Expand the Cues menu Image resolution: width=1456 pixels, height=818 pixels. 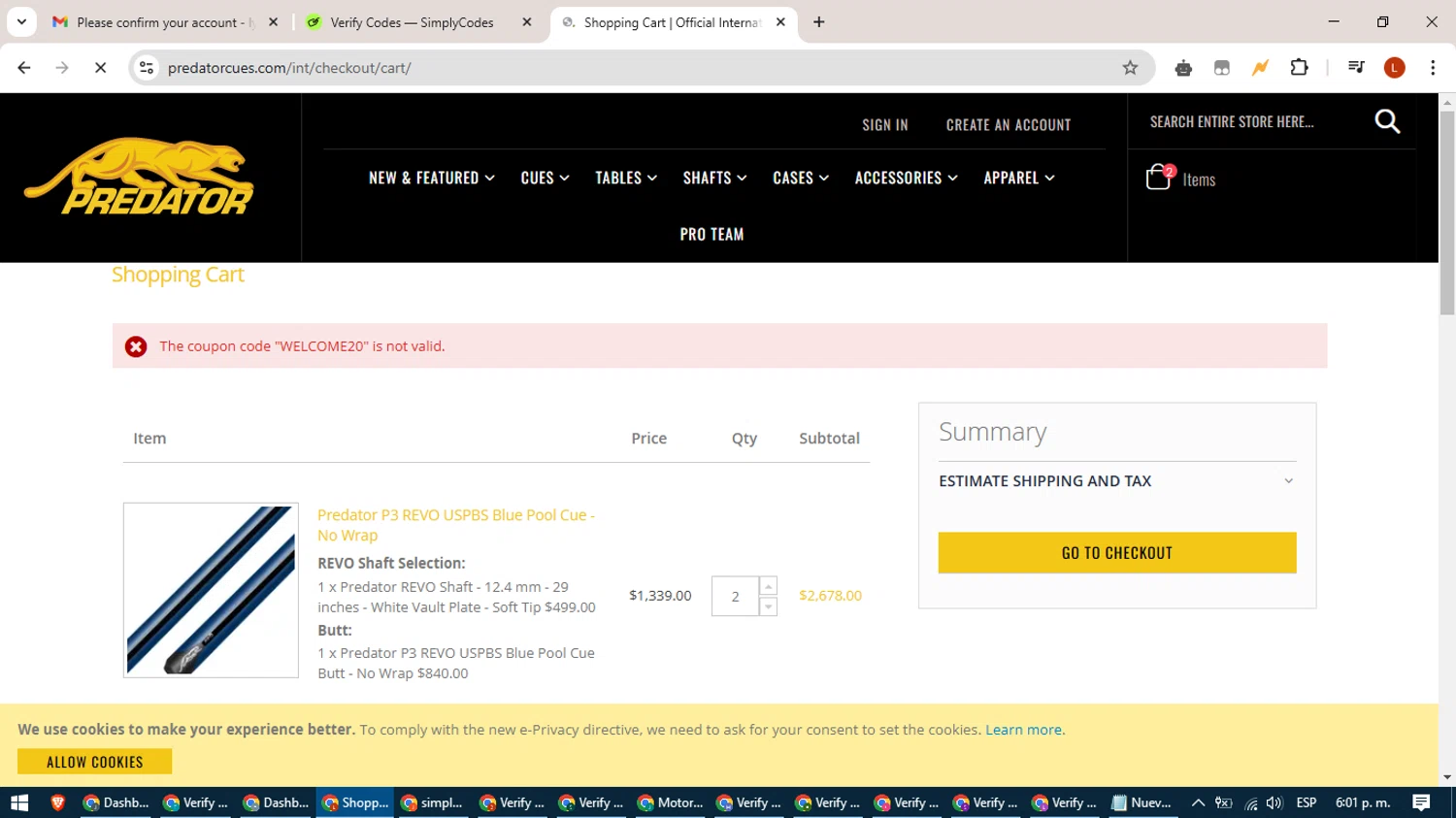(x=545, y=178)
